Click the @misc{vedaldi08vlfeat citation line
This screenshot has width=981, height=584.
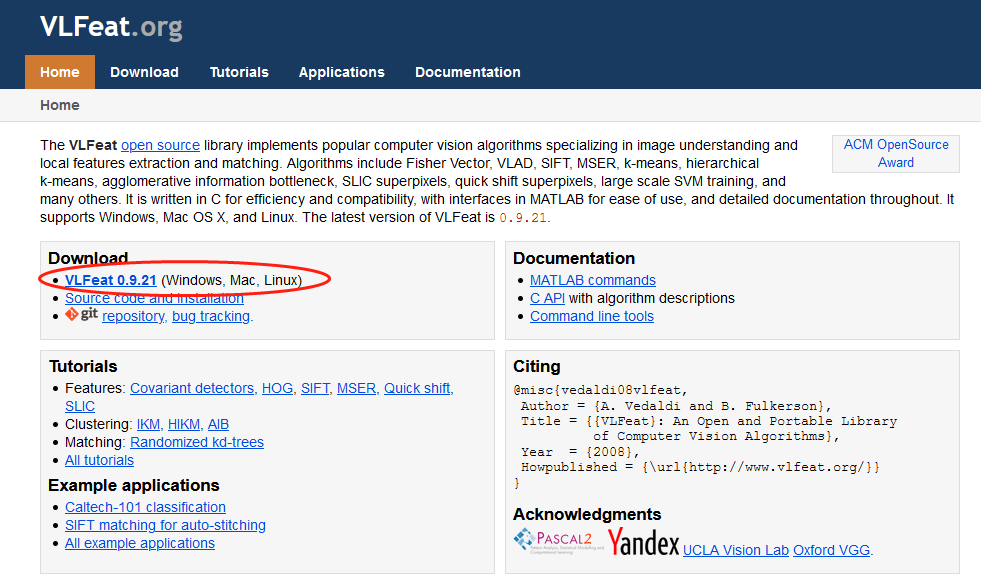[601, 391]
